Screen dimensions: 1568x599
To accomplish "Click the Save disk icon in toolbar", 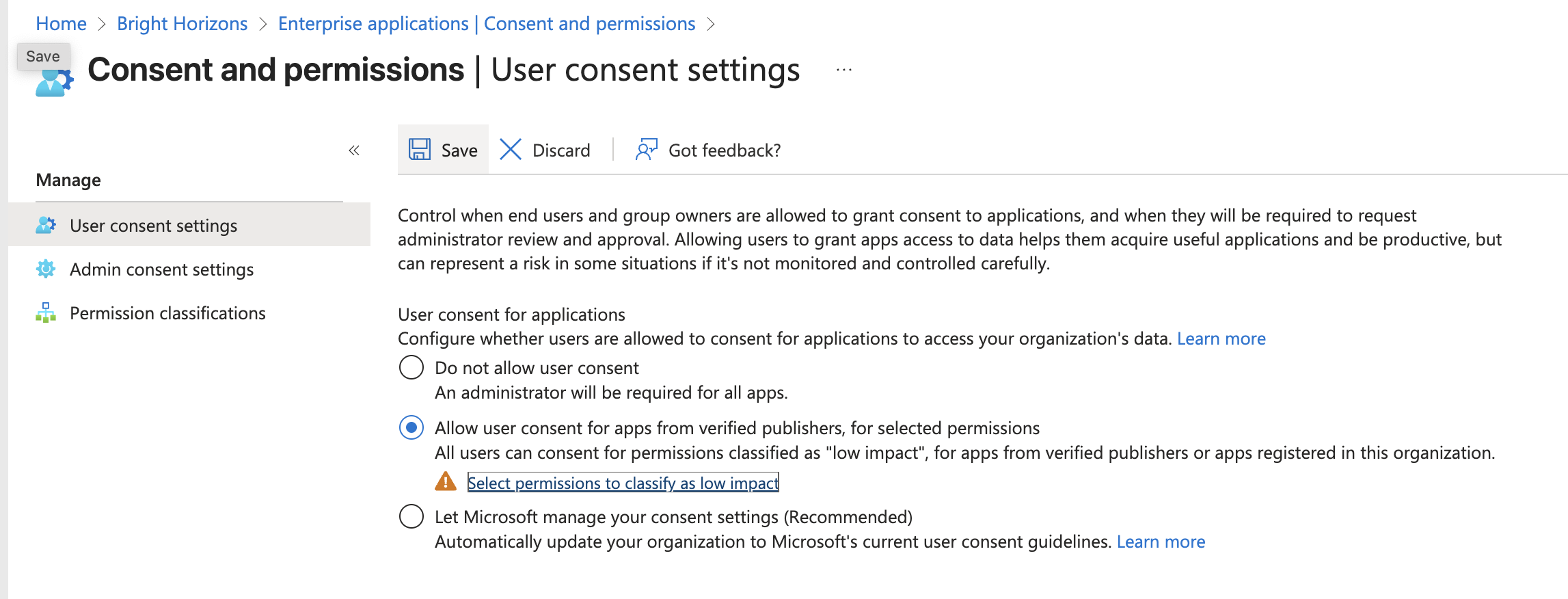I will pos(420,149).
